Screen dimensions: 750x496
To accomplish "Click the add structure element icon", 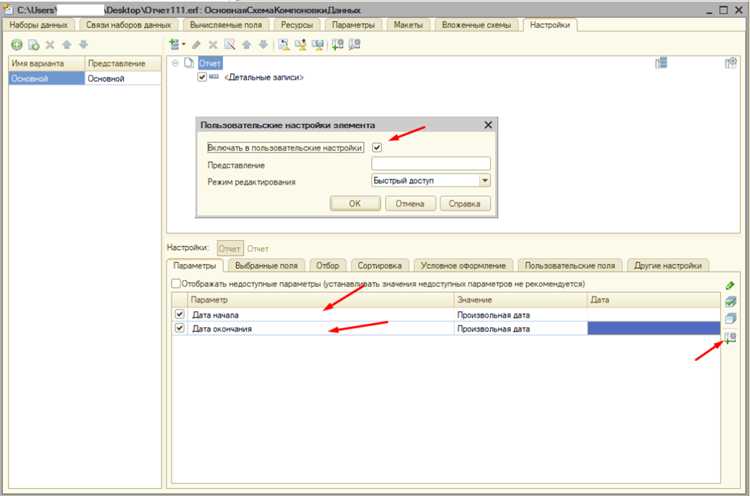I will pos(175,44).
